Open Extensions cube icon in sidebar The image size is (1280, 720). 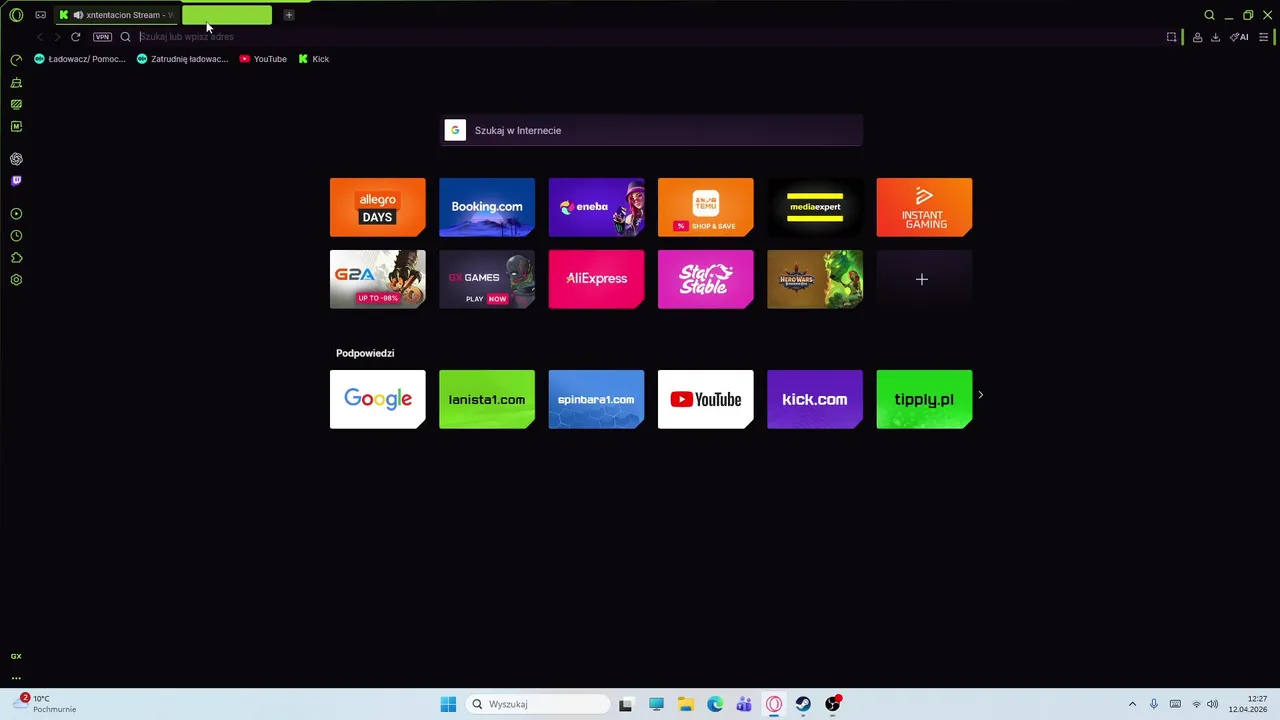point(16,258)
